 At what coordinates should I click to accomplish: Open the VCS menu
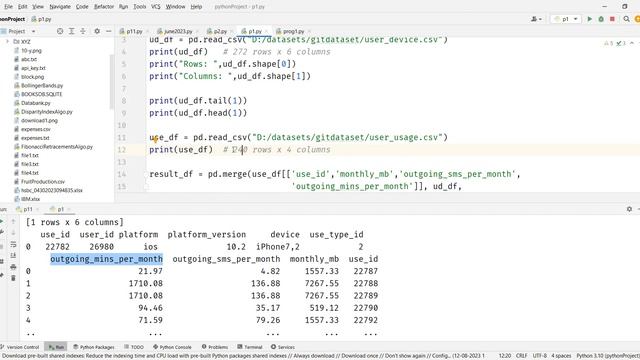click(x=156, y=7)
